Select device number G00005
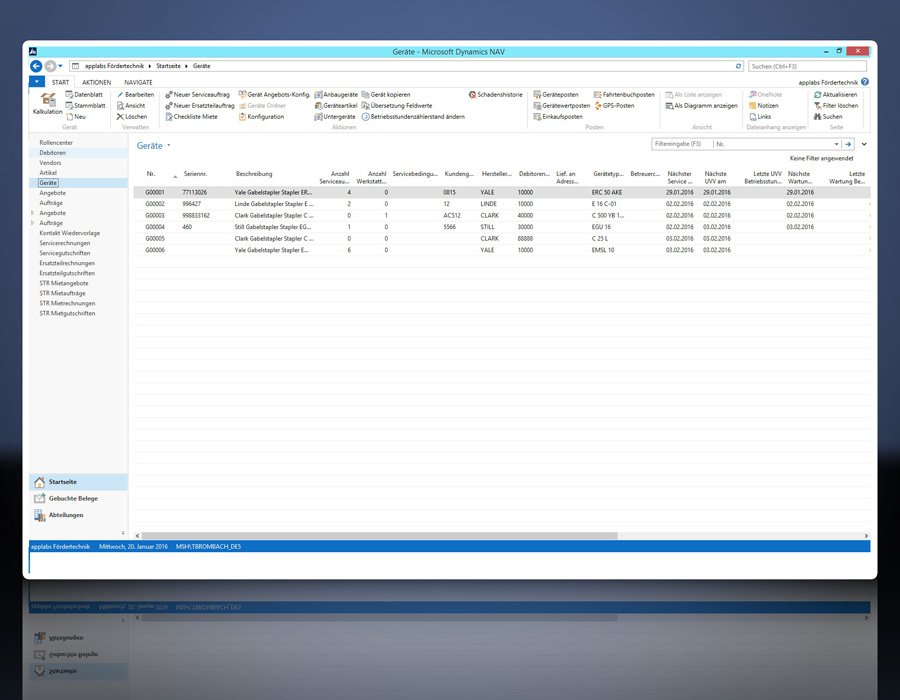 point(155,239)
